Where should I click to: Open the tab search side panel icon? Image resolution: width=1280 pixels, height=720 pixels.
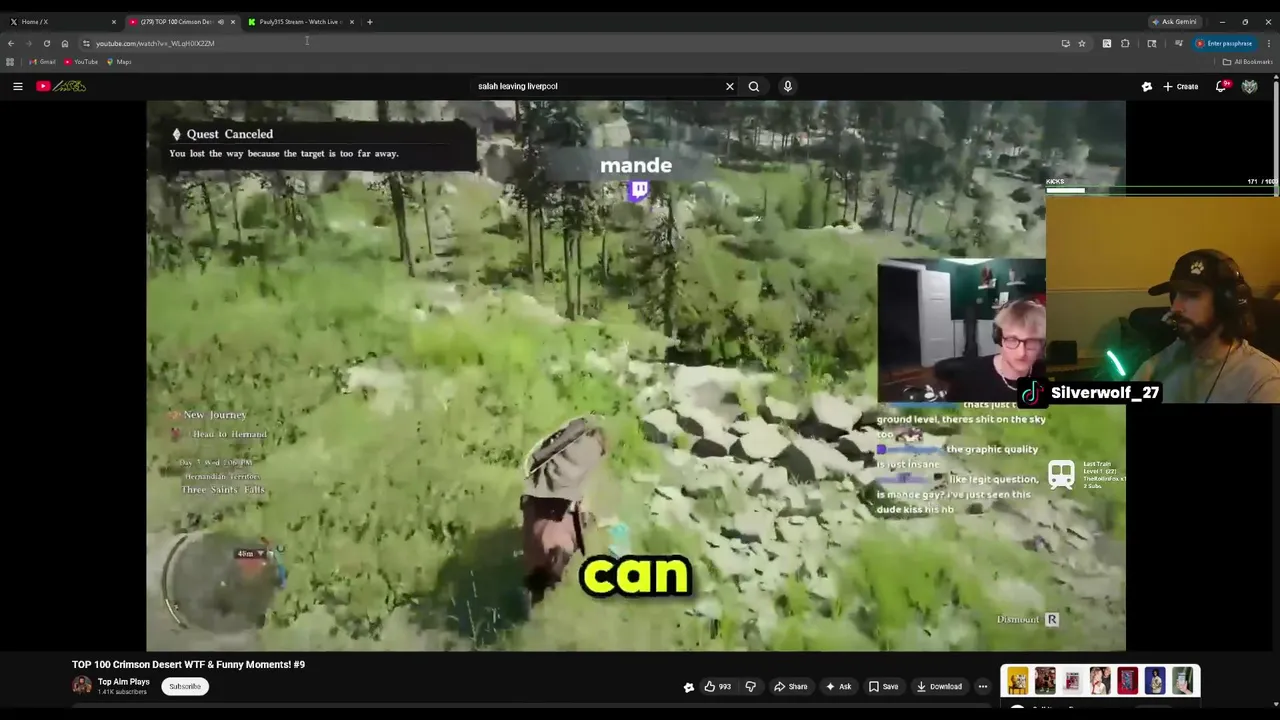coord(1152,43)
